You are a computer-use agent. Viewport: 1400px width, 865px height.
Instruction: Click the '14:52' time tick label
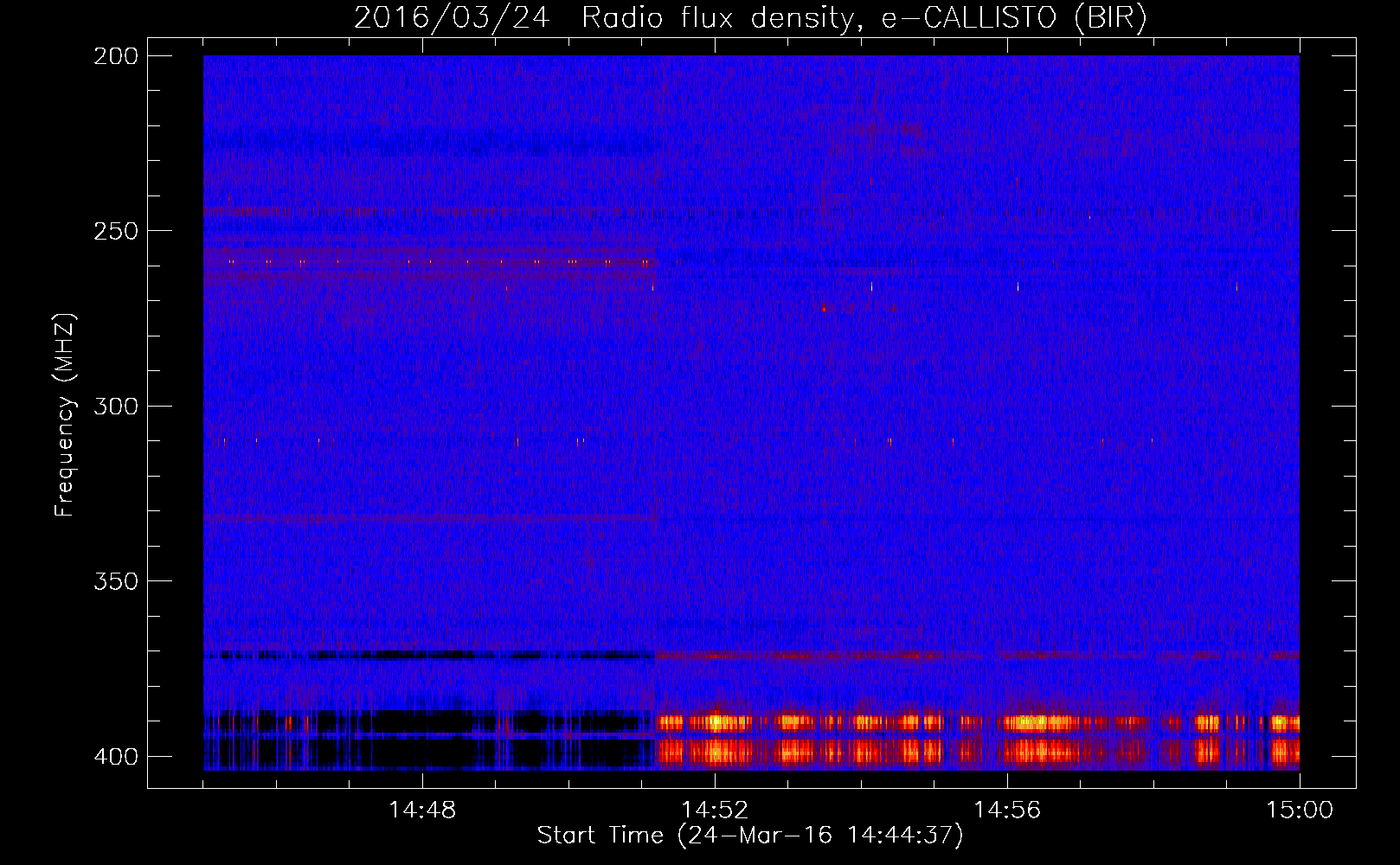(x=715, y=810)
